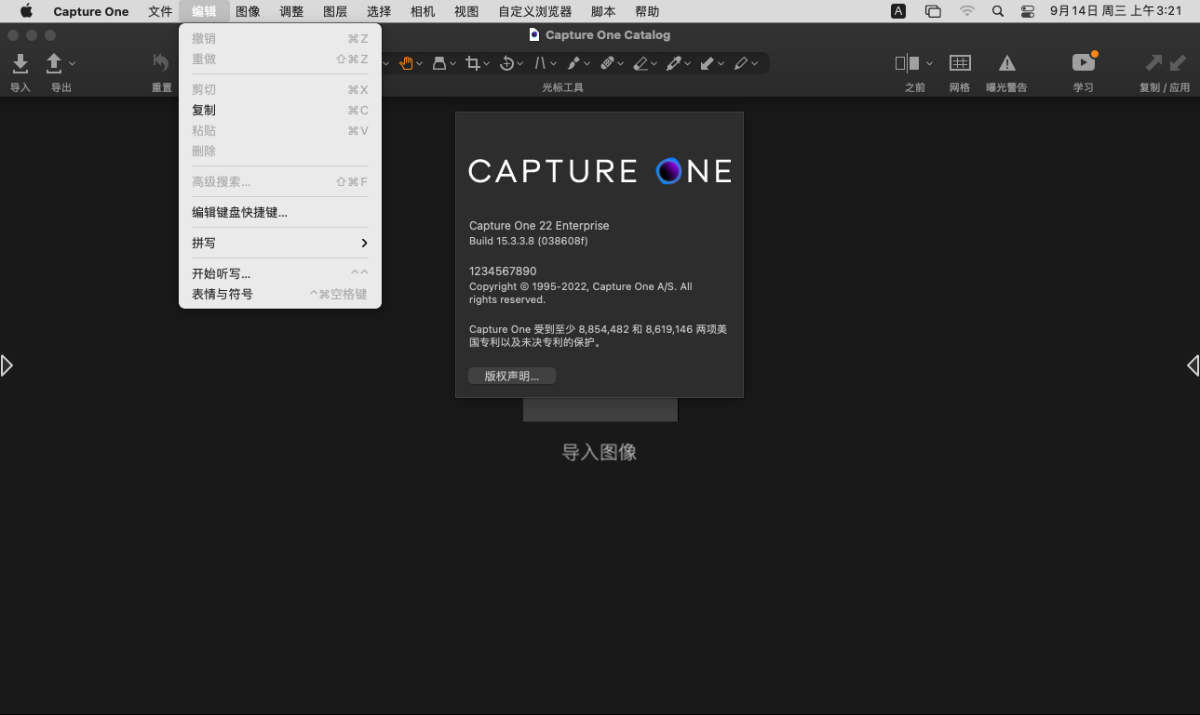Expand the right panel triangle
The image size is (1200, 715).
(1193, 365)
